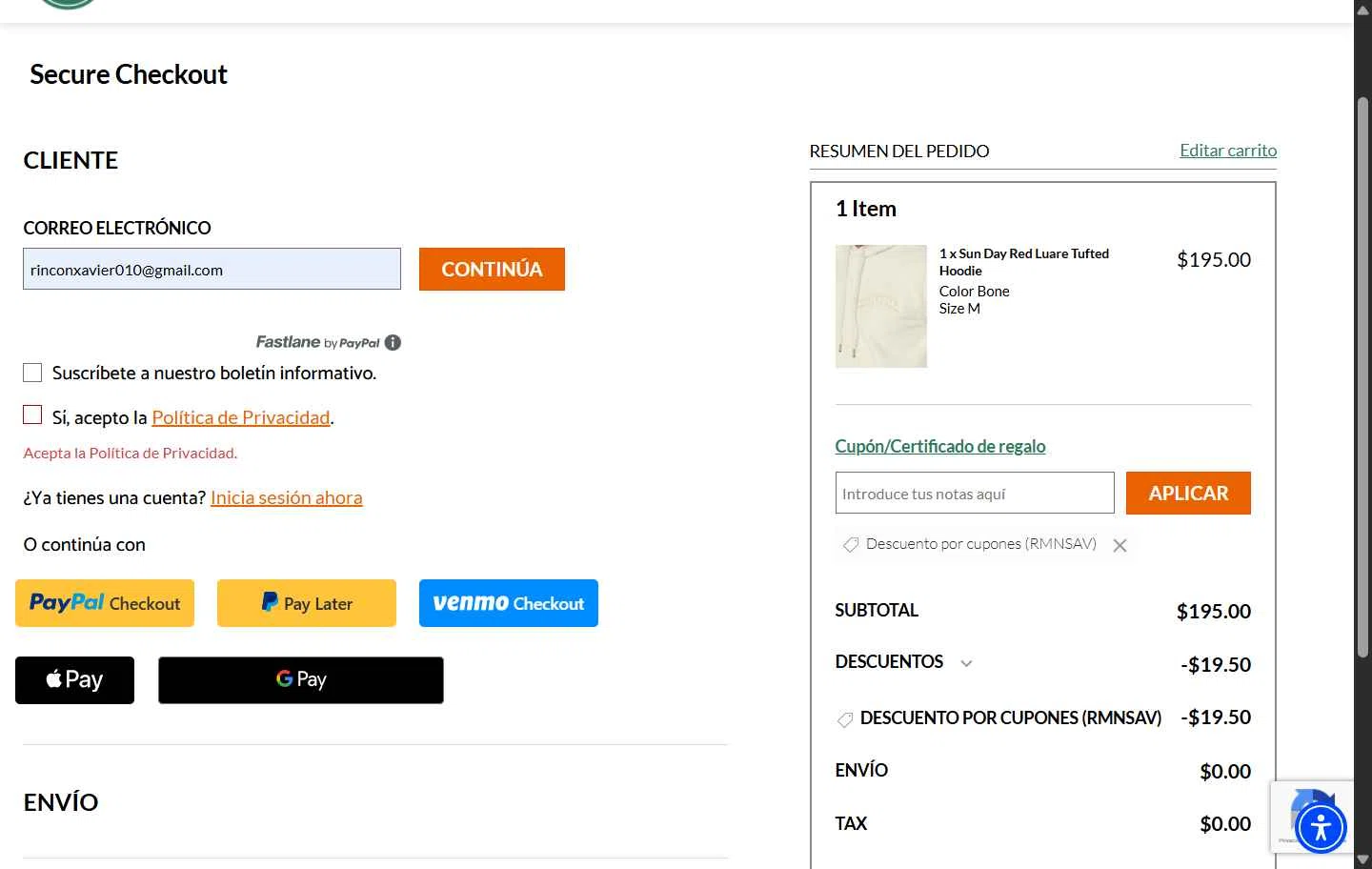This screenshot has height=869, width=1372.
Task: Click the 'Size M' text
Action: coord(959,309)
